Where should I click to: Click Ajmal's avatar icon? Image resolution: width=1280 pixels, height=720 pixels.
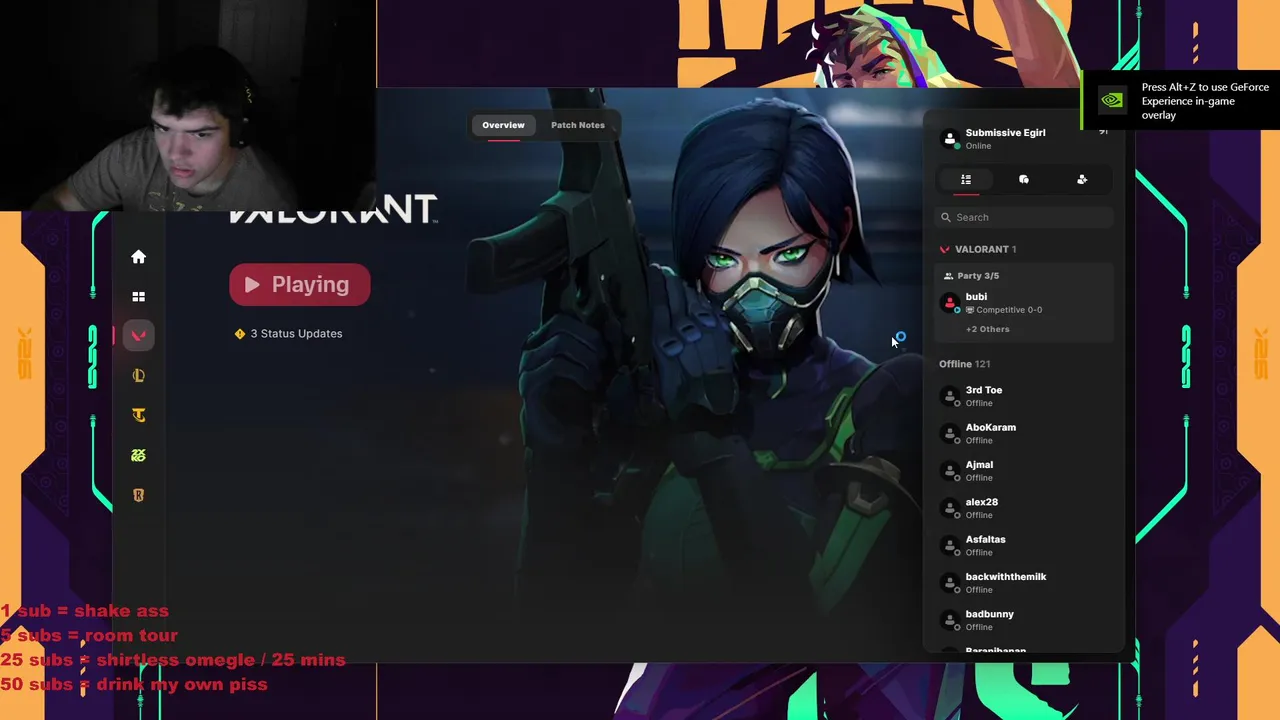pos(949,470)
